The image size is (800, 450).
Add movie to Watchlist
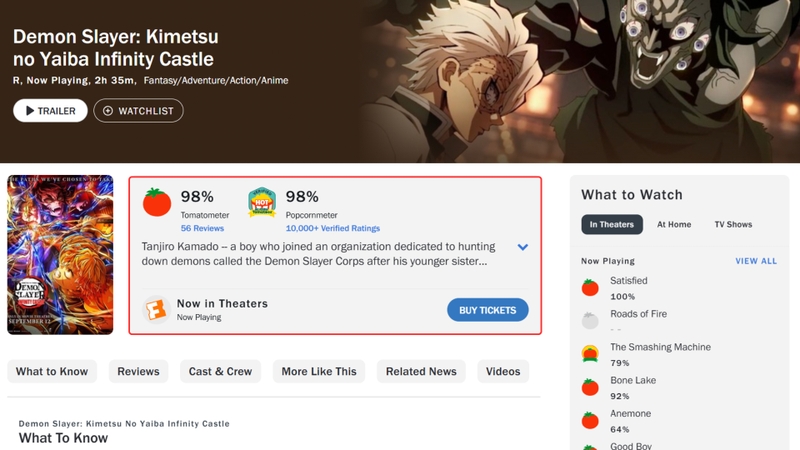pos(138,111)
